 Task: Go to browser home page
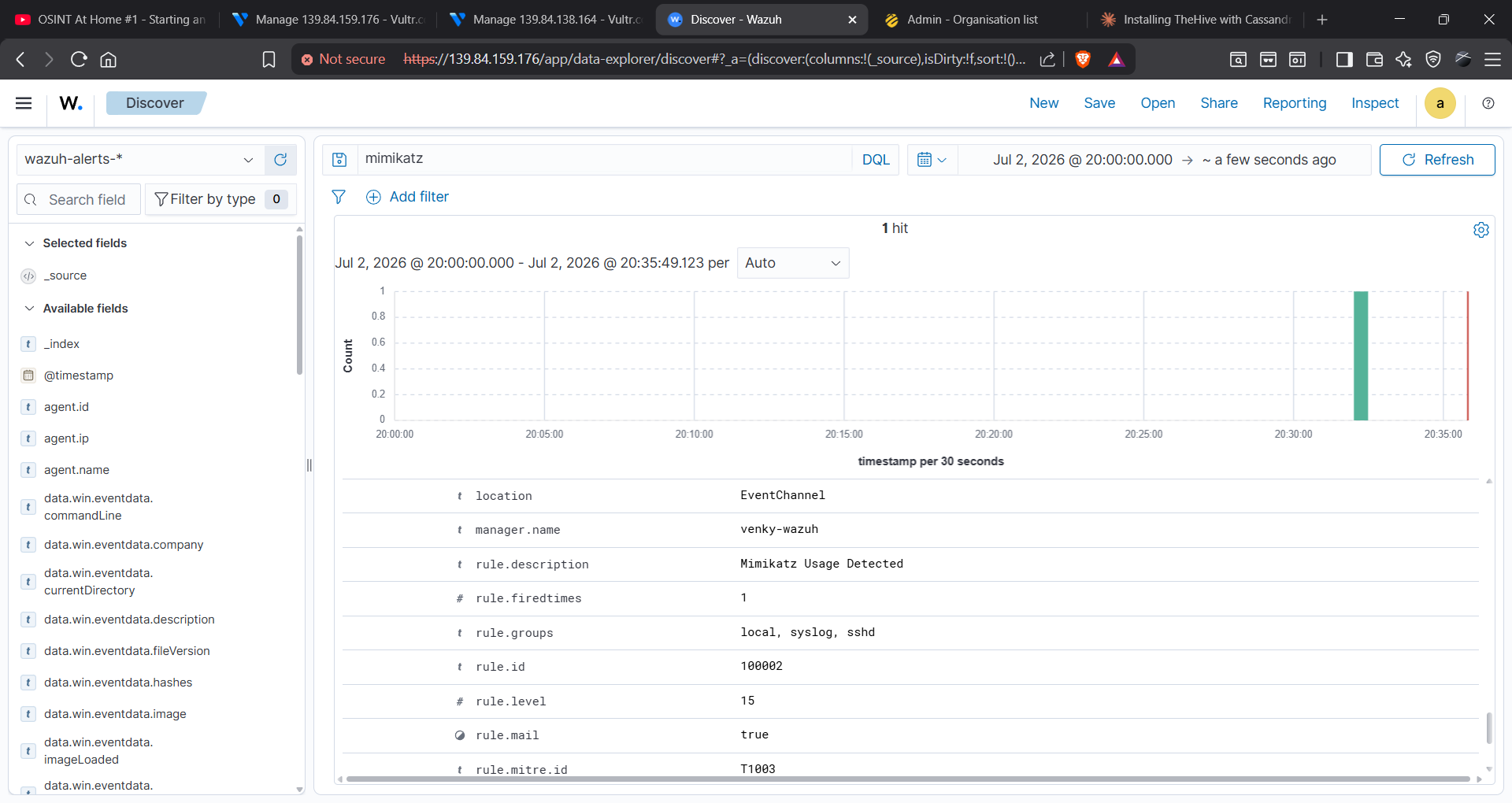click(x=109, y=59)
